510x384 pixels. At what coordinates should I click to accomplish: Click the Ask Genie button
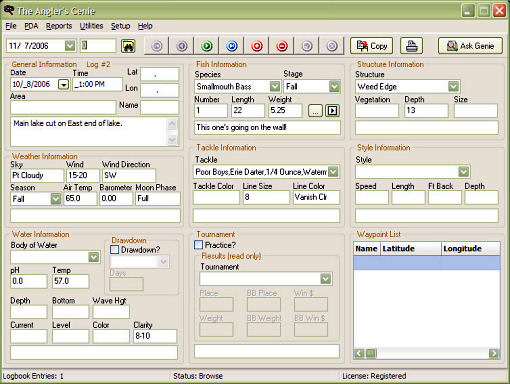tap(470, 46)
